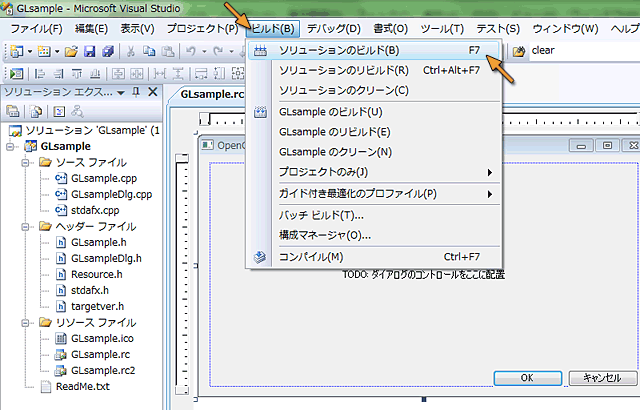Screen dimensions: 640x410
Task: Click the Align Bottoms icon
Action: pyautogui.click(x=95, y=74)
